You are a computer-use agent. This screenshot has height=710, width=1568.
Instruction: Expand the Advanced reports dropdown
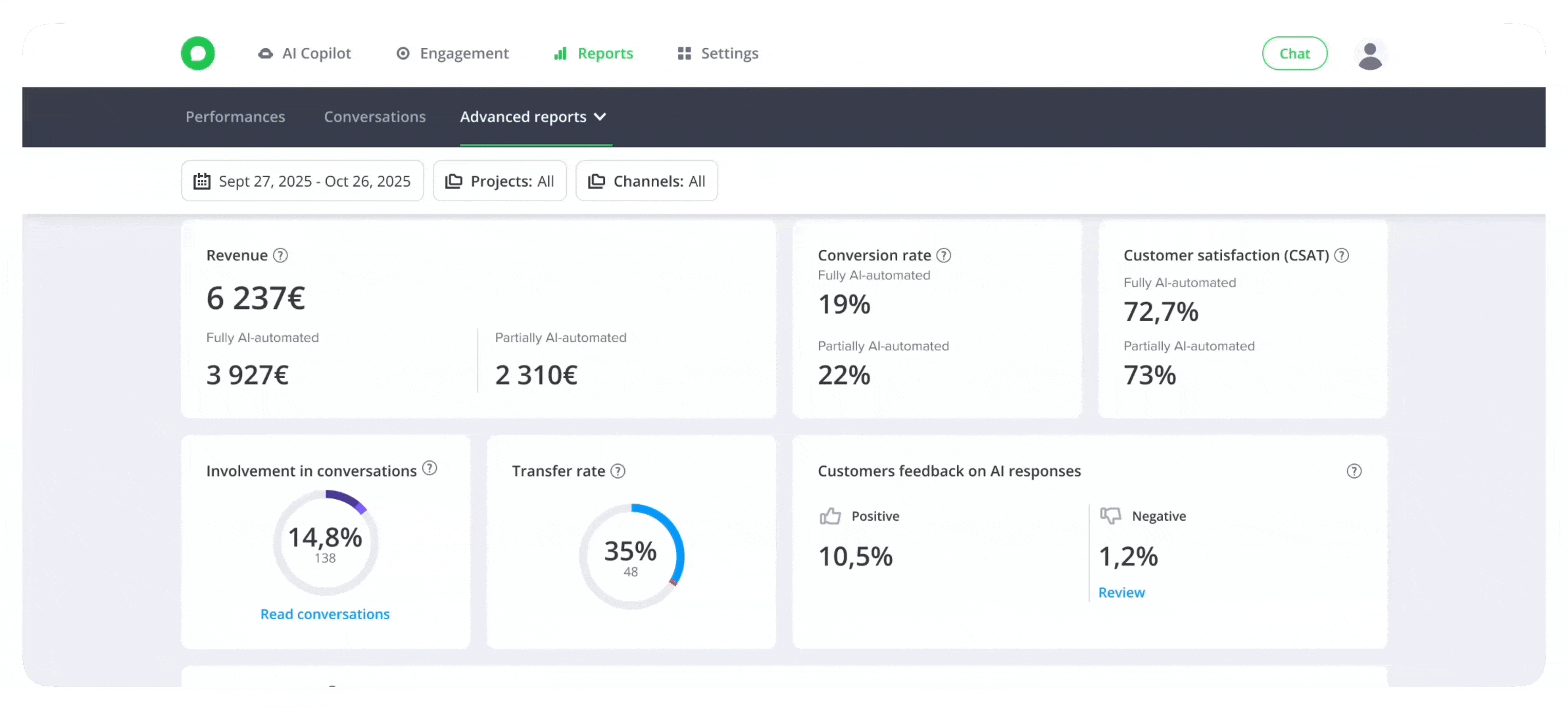600,117
